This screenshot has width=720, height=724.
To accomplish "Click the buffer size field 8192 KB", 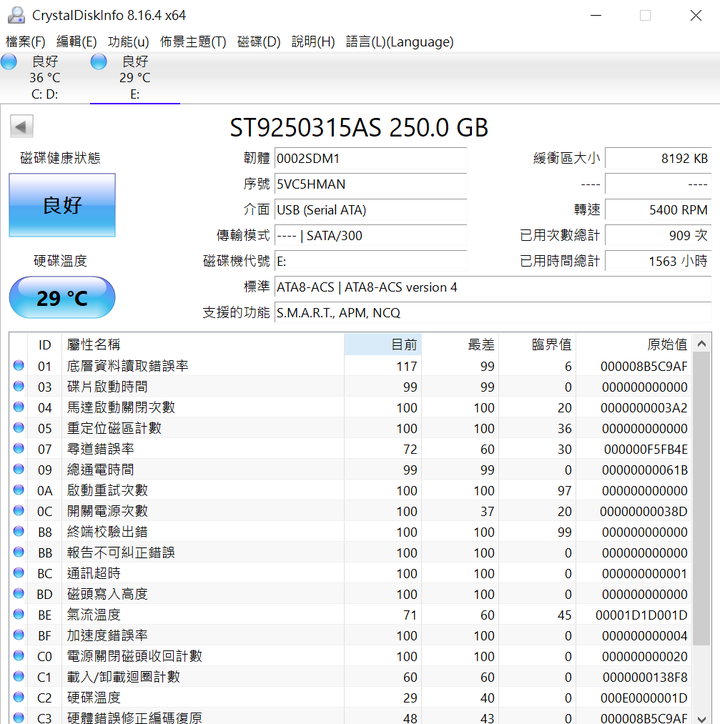I will (x=658, y=158).
